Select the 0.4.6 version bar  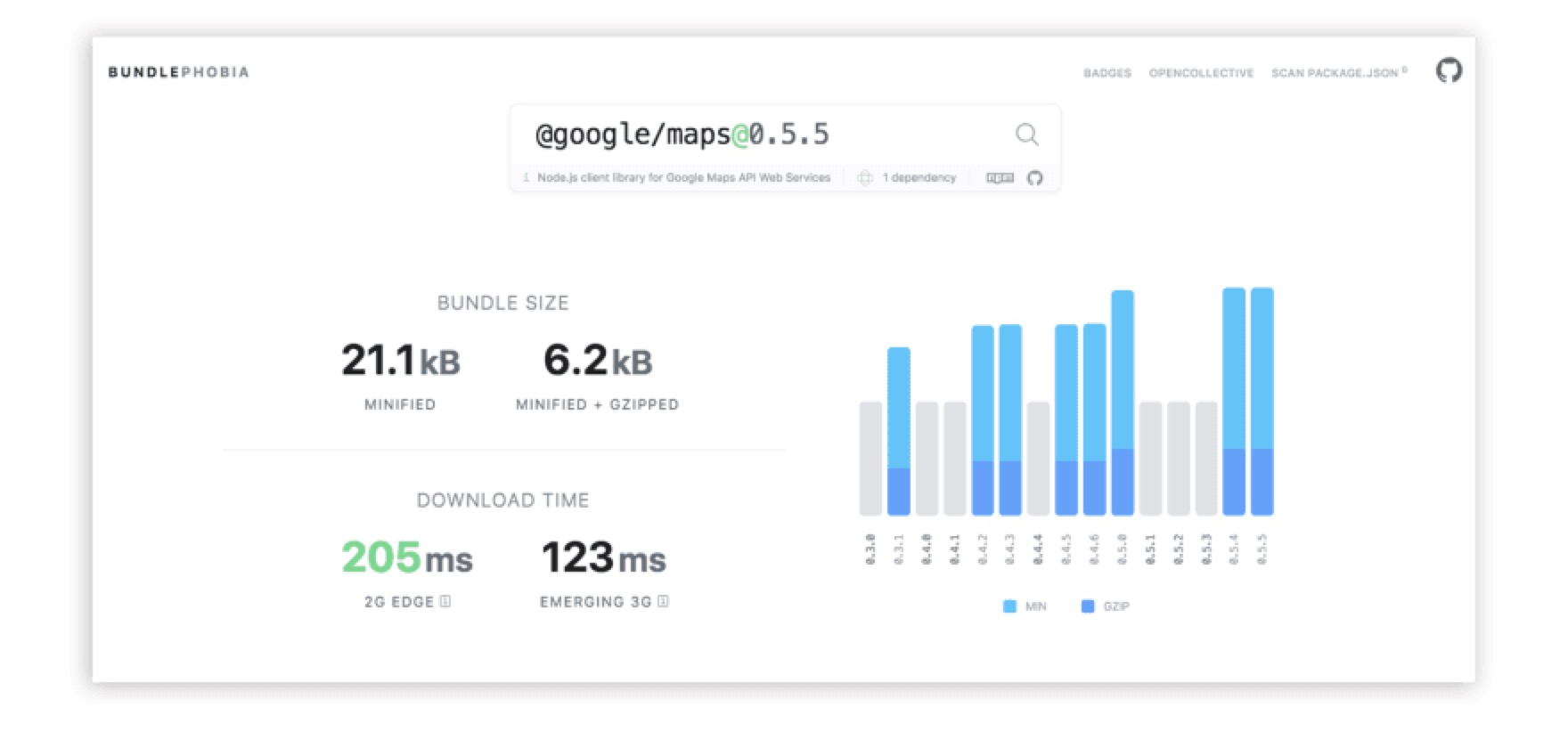pos(1094,419)
